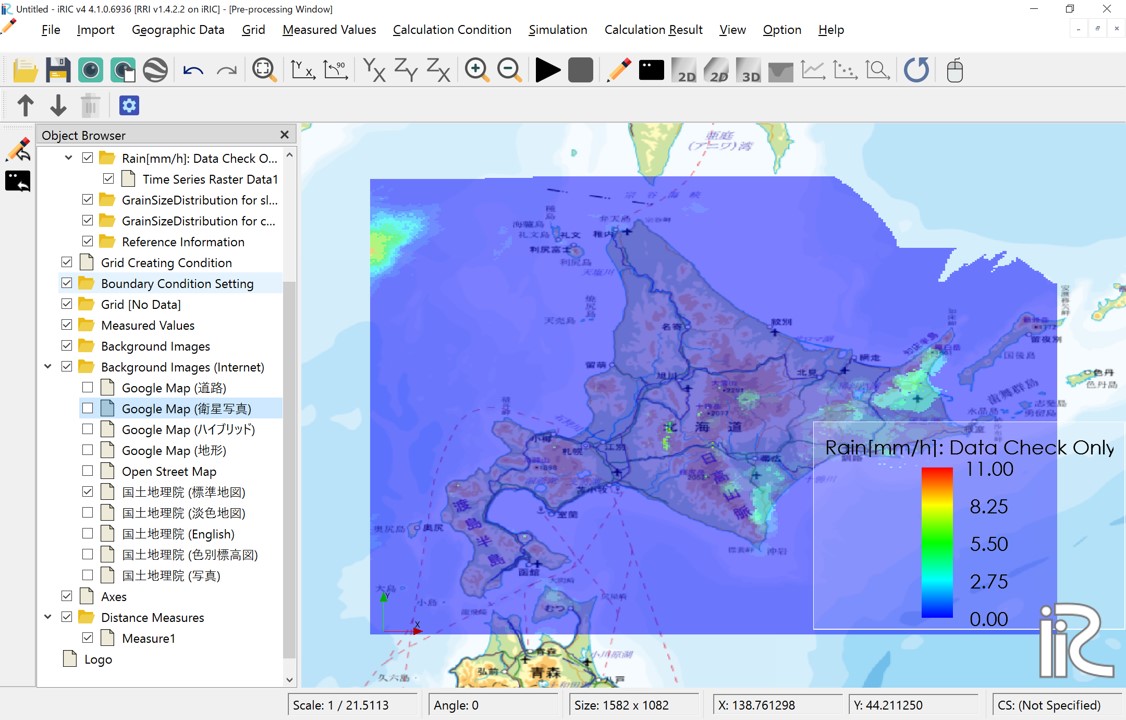The image size is (1126, 720).
Task: Select the YZ plane view icon
Action: (406, 70)
